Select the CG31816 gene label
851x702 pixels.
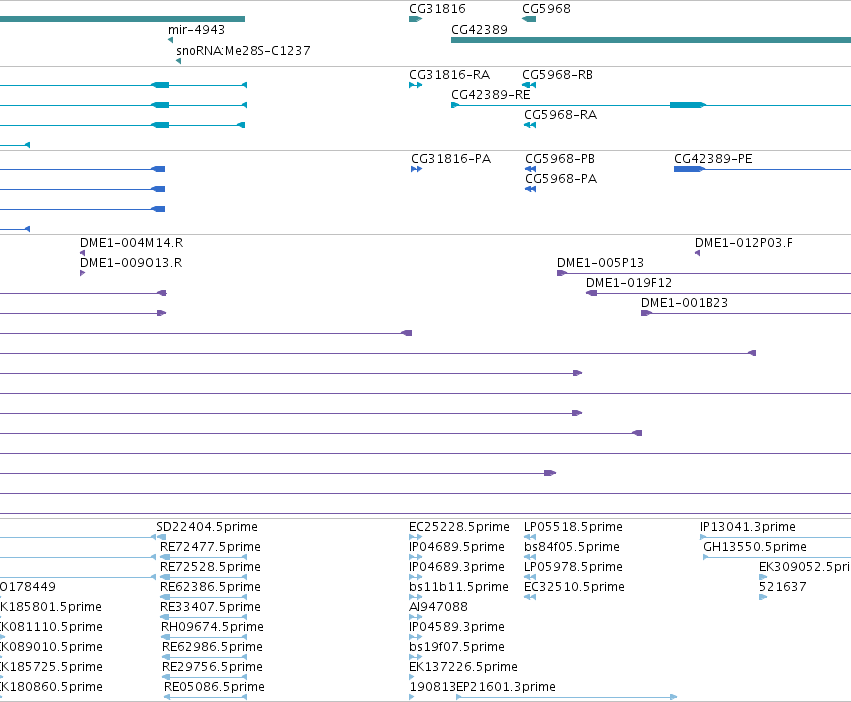[x=437, y=9]
